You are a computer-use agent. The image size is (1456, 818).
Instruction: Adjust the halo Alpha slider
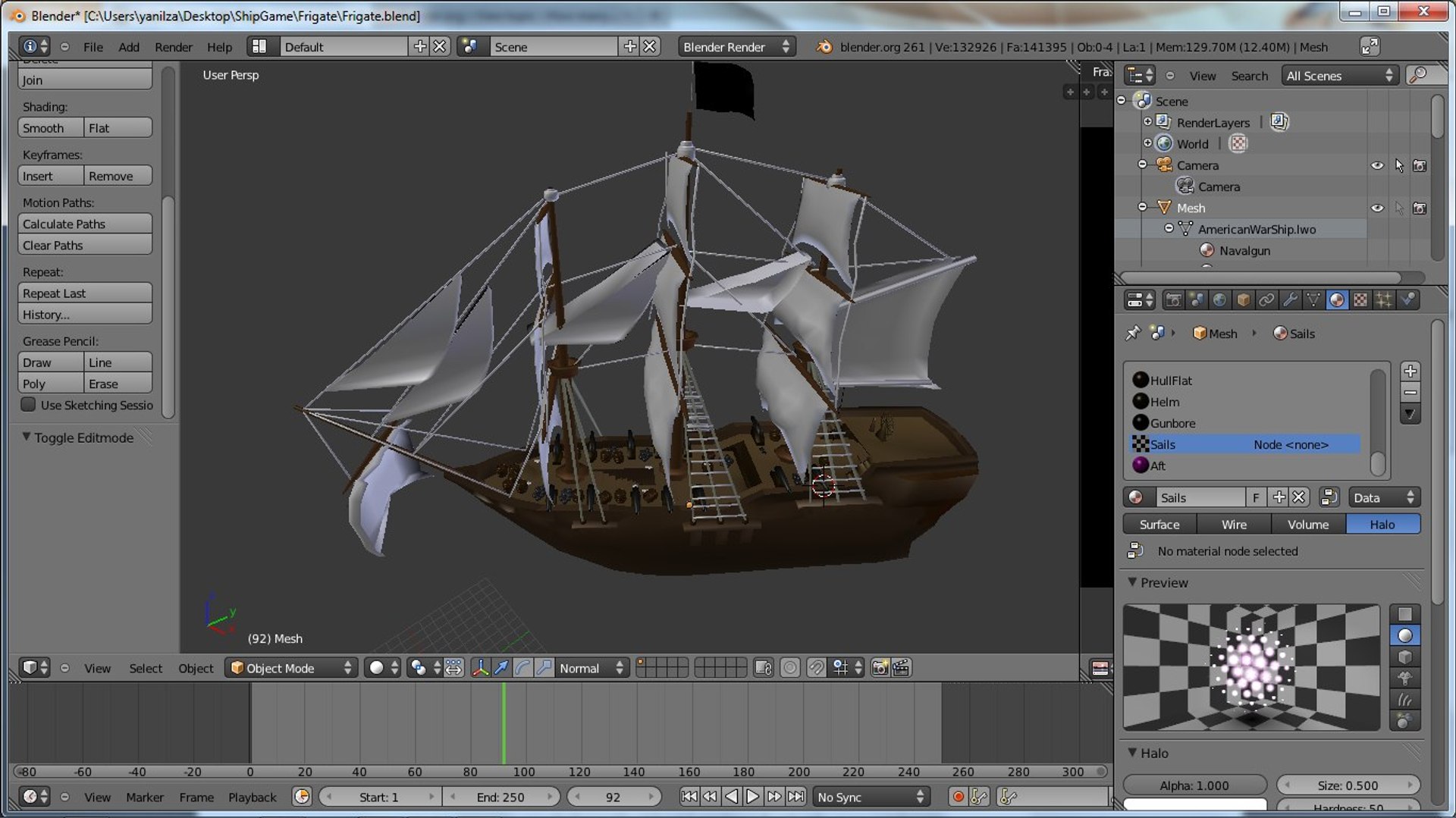point(1194,785)
